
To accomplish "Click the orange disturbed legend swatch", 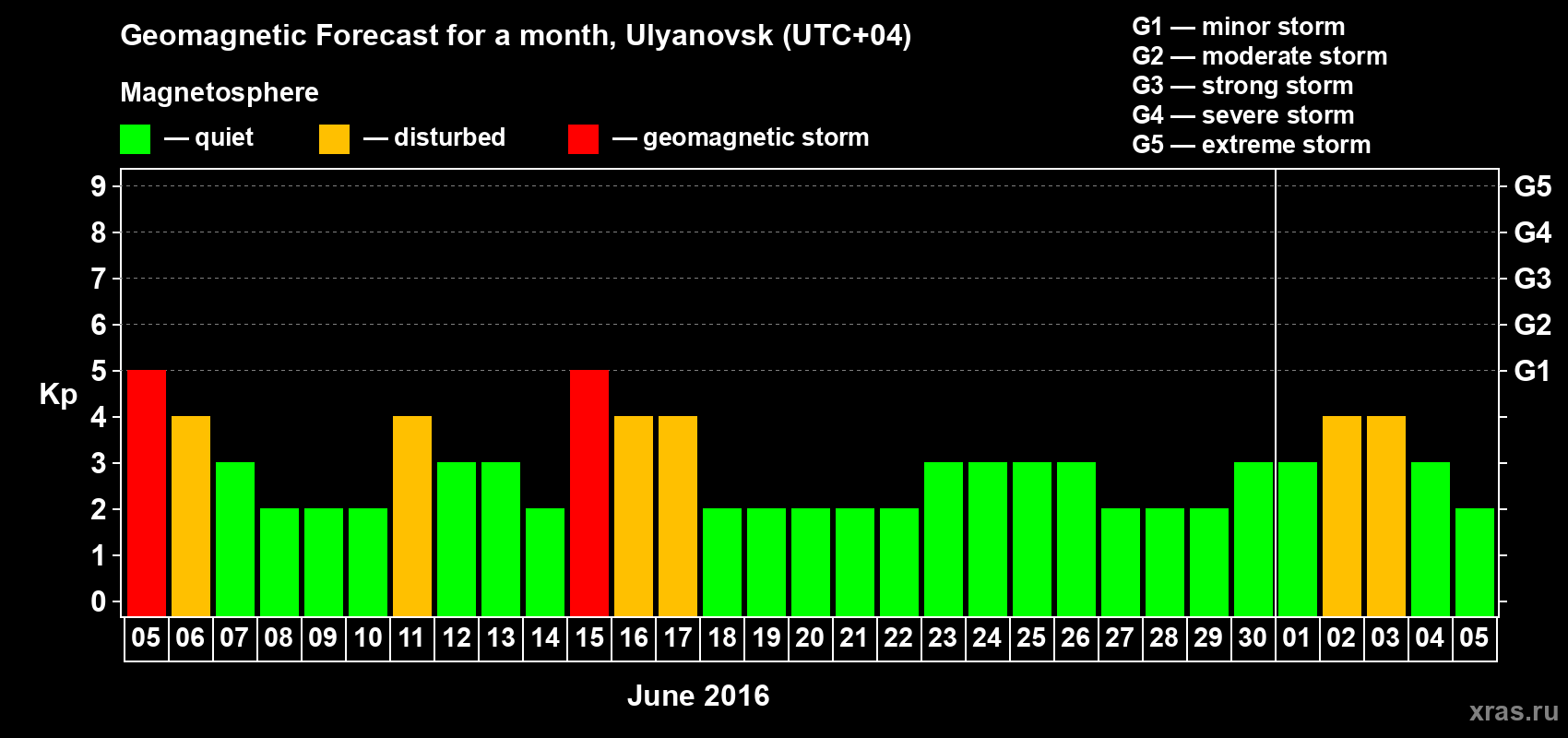I will tap(334, 139).
